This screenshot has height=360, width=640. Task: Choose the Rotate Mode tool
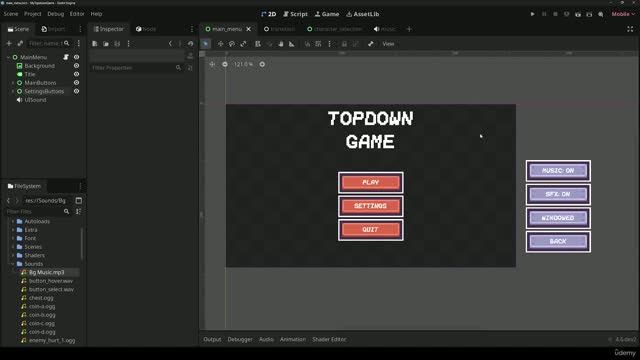tap(232, 44)
